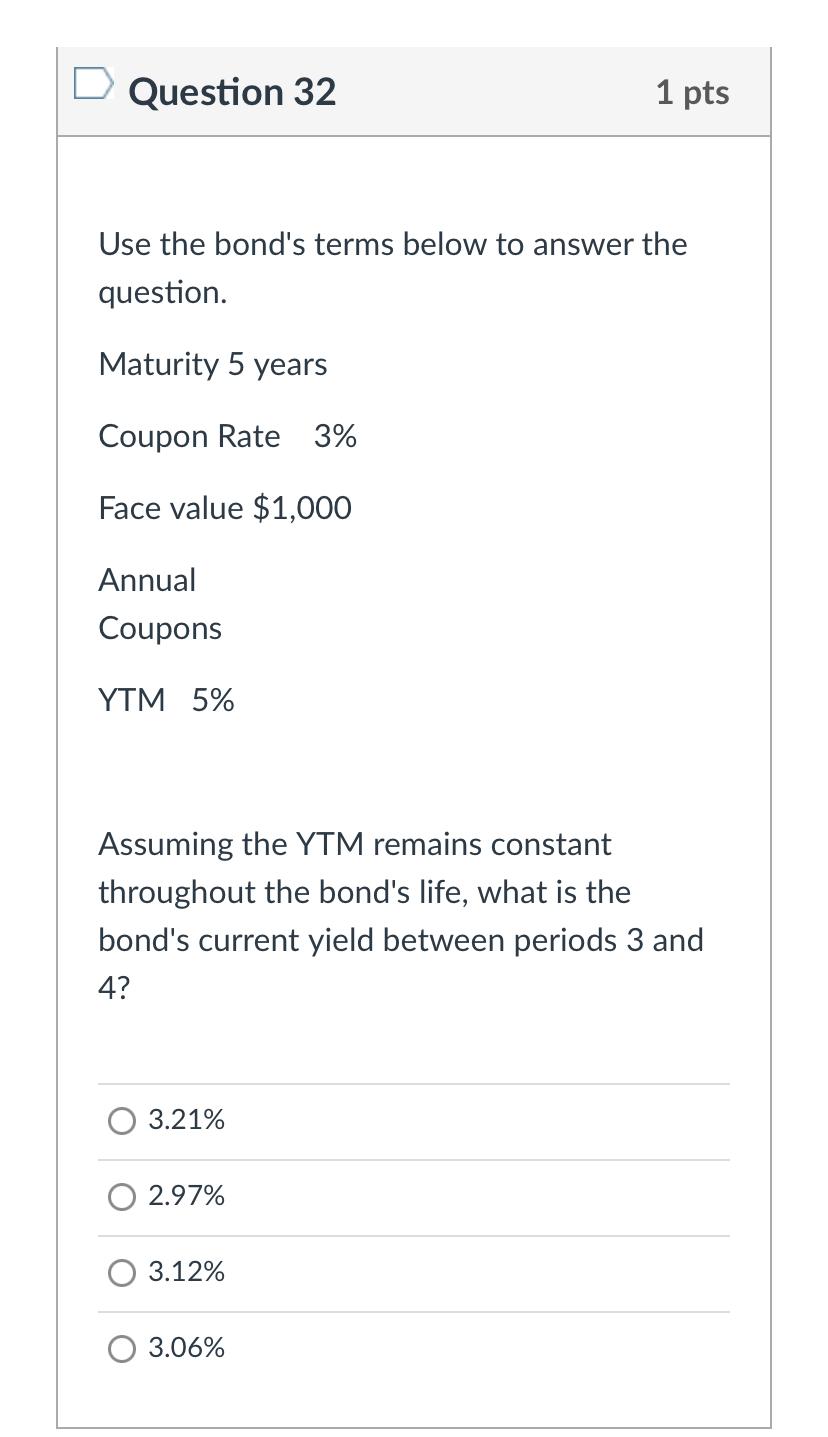828x1437 pixels.
Task: Select the 3.21% answer option
Action: pos(121,1121)
